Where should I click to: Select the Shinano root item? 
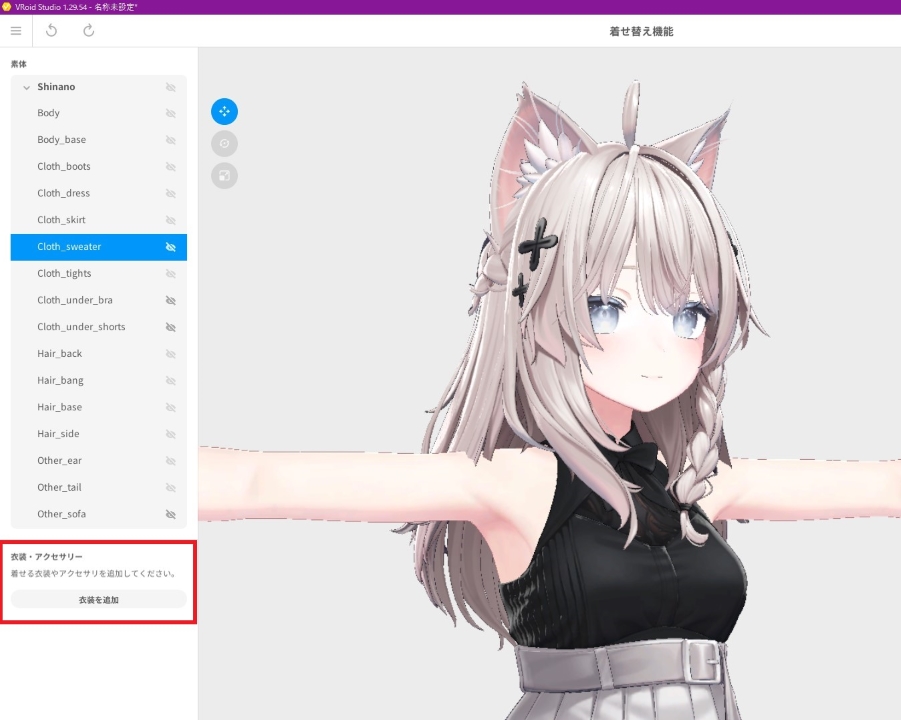(99, 87)
